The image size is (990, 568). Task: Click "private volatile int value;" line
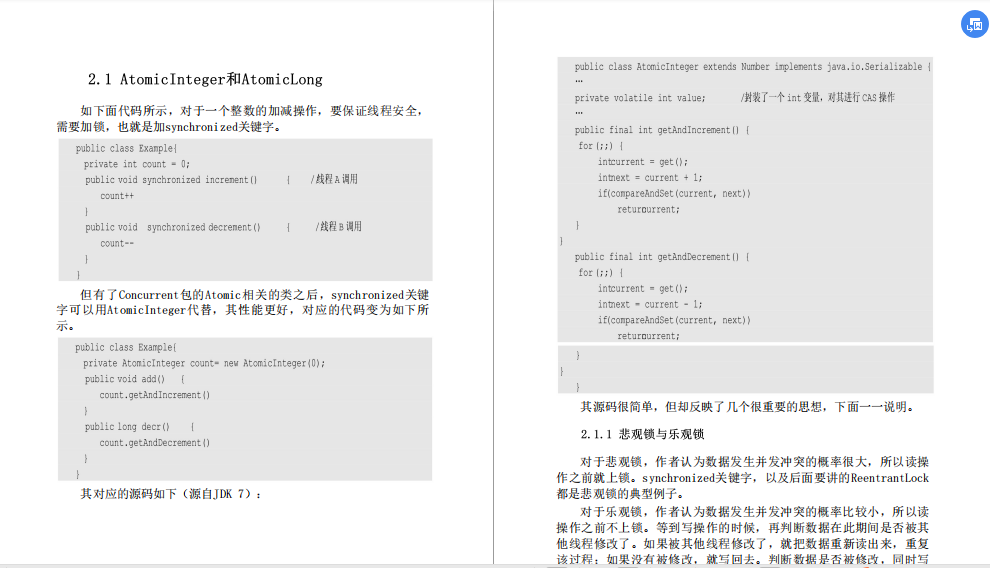(640, 98)
